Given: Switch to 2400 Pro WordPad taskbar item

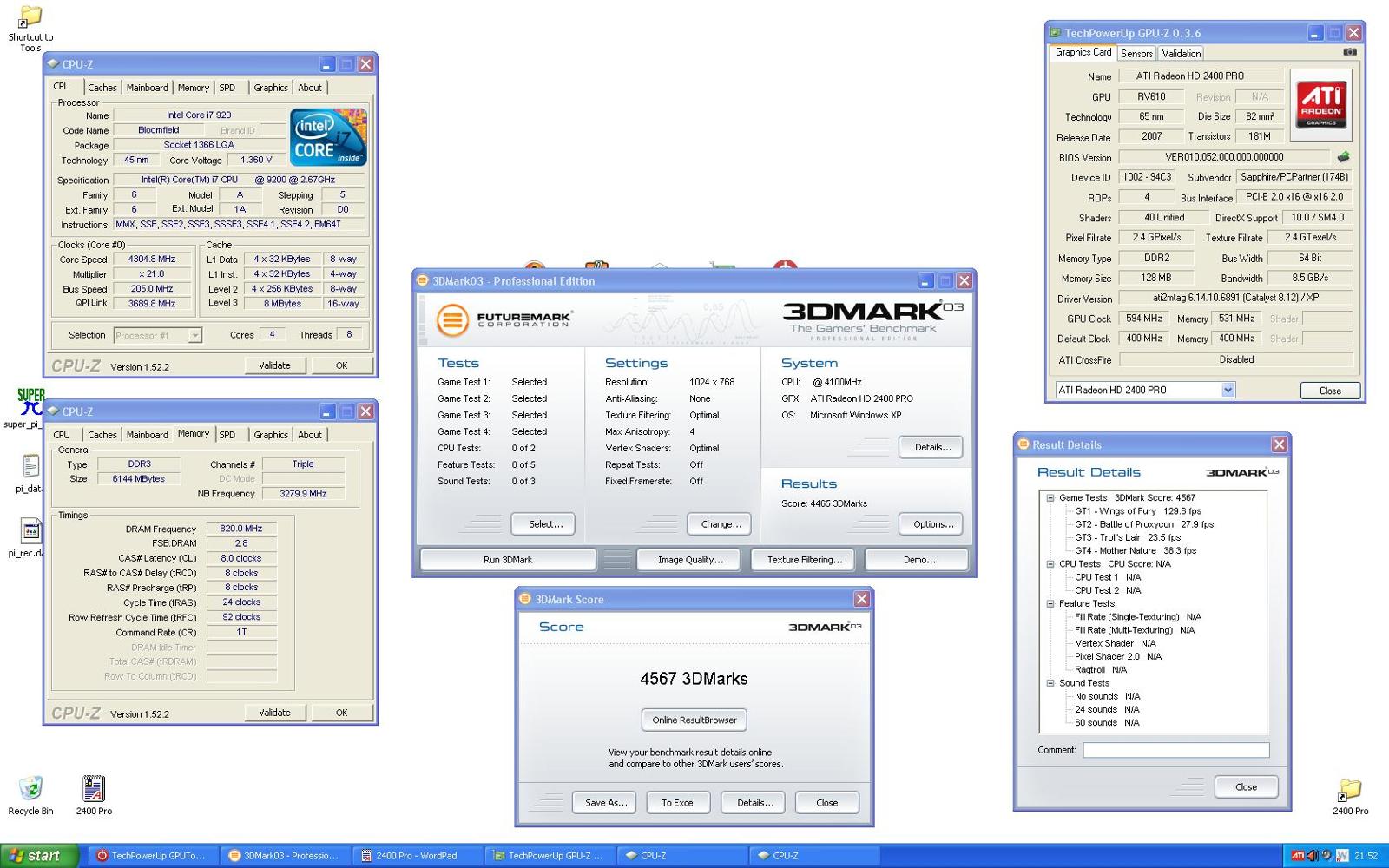Looking at the screenshot, I should coord(417,856).
